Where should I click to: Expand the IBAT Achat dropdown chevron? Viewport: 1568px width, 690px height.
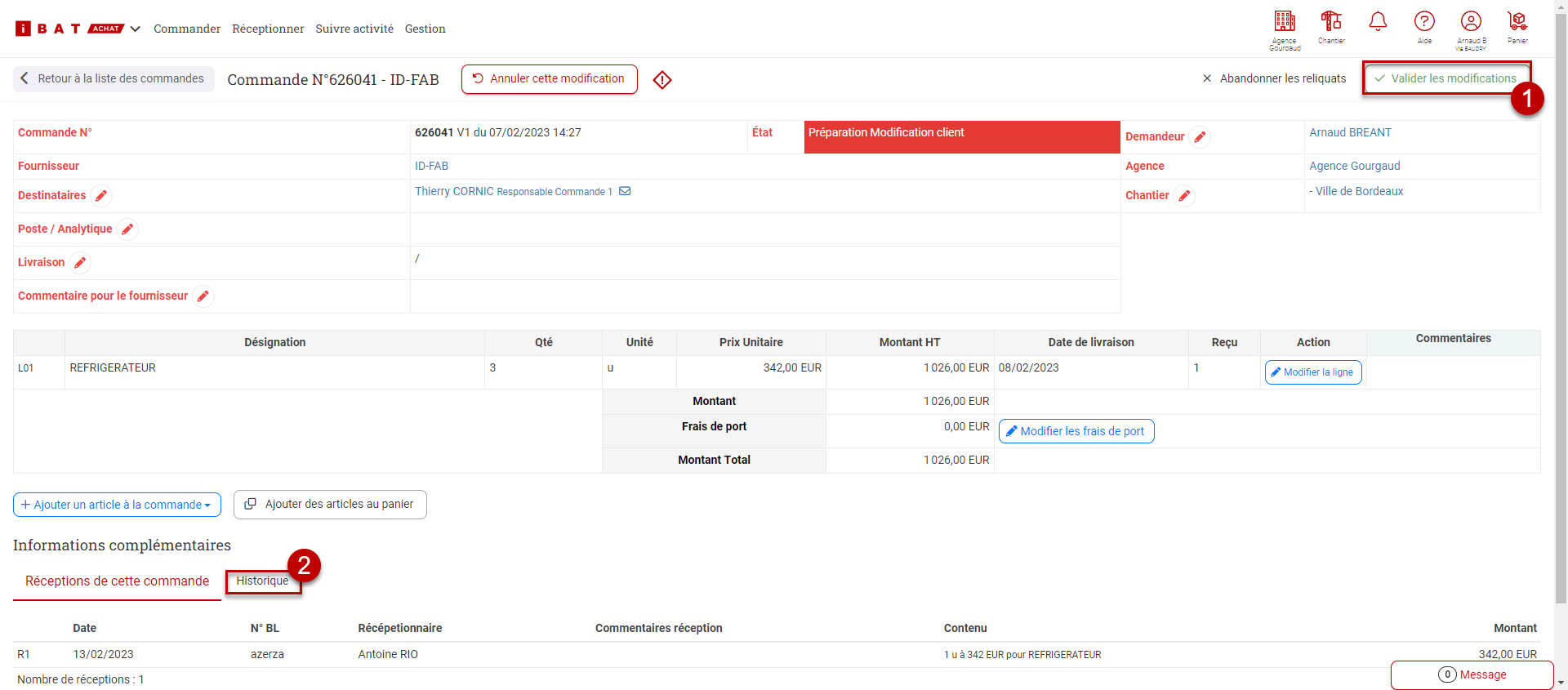tap(136, 29)
